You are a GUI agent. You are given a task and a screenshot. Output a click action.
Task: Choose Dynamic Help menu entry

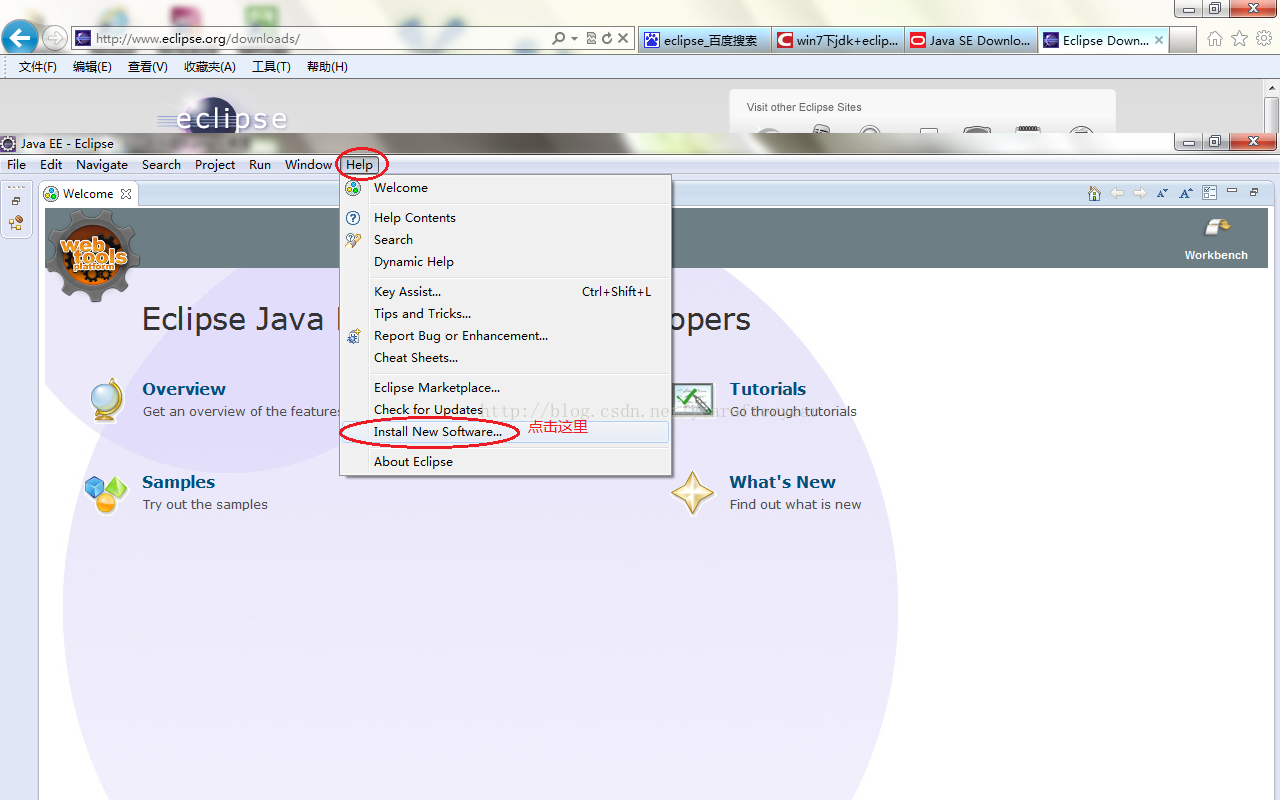click(505, 262)
